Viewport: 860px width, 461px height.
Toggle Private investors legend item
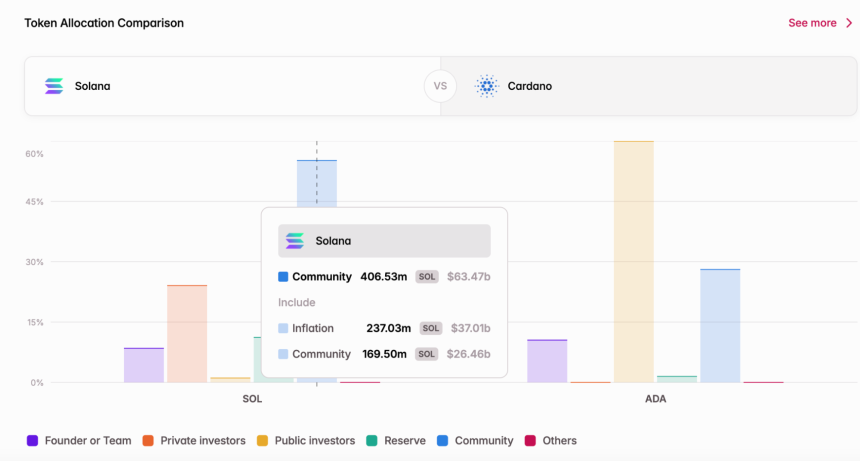(194, 441)
